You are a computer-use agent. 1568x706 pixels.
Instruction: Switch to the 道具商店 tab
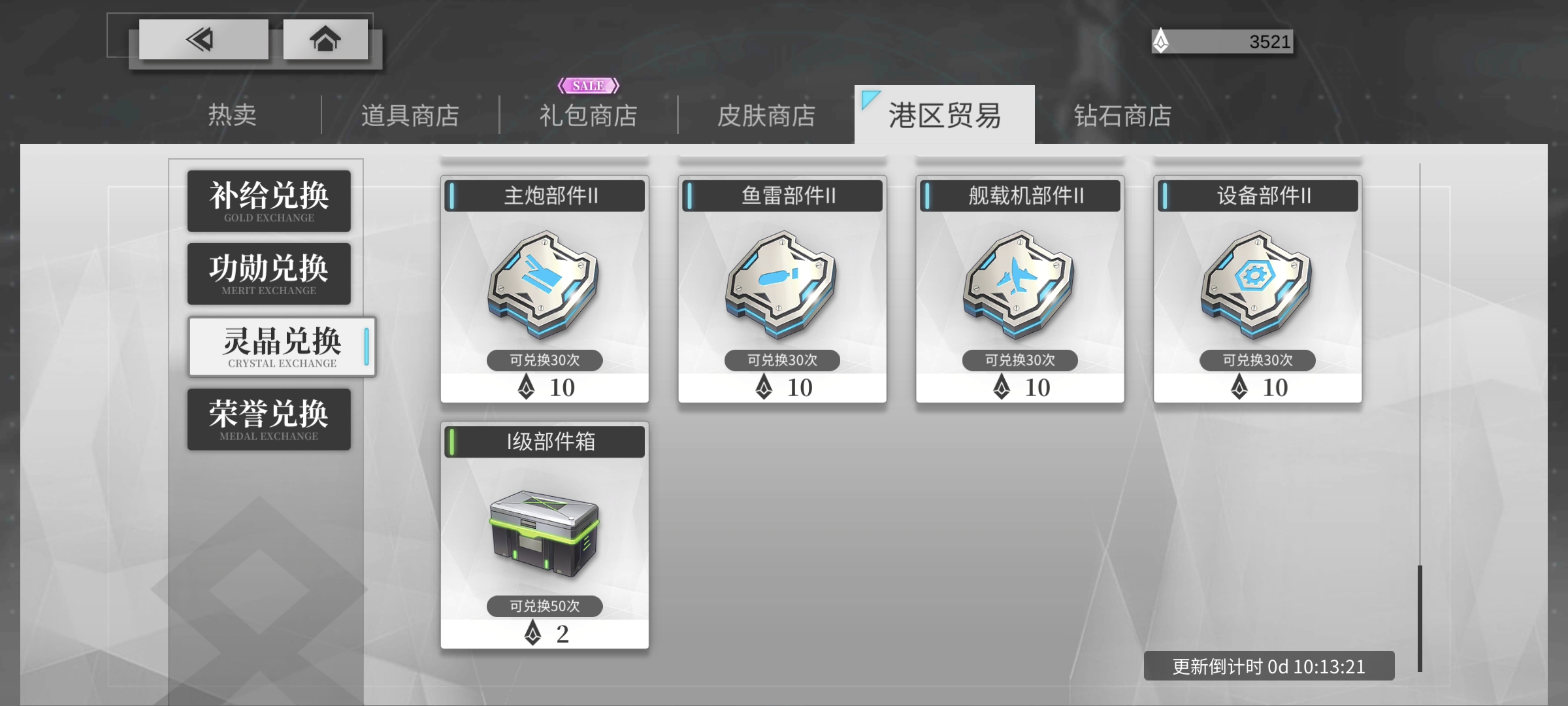tap(410, 115)
